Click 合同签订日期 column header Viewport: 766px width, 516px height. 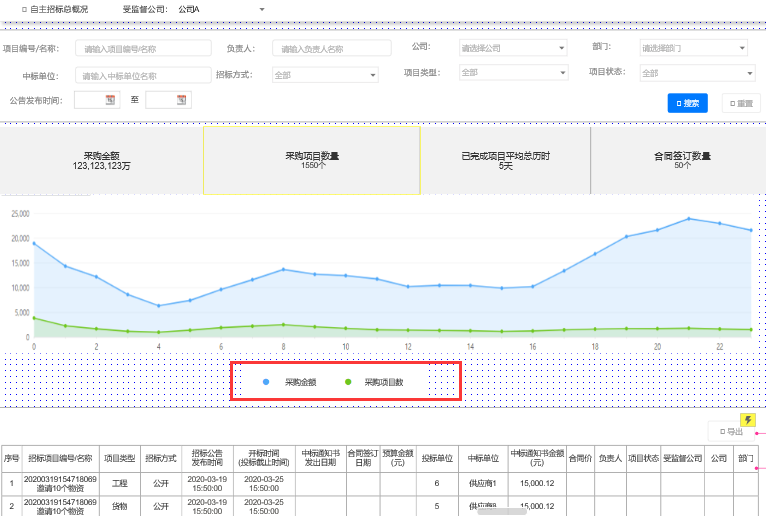click(x=363, y=458)
